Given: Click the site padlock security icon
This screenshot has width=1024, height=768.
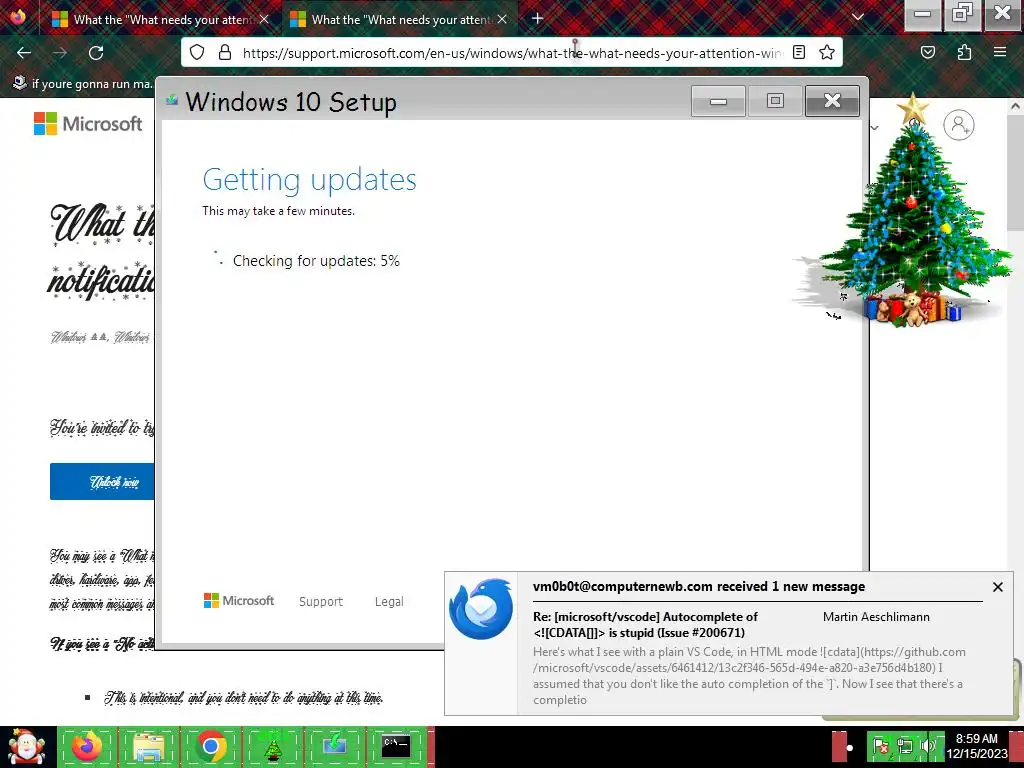Looking at the screenshot, I should click(225, 52).
